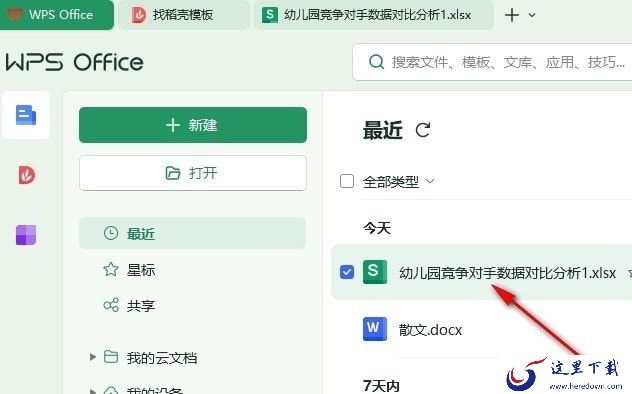The width and height of the screenshot is (632, 394).
Task: Click the WPS Office logo in the first tab
Action: pos(14,15)
